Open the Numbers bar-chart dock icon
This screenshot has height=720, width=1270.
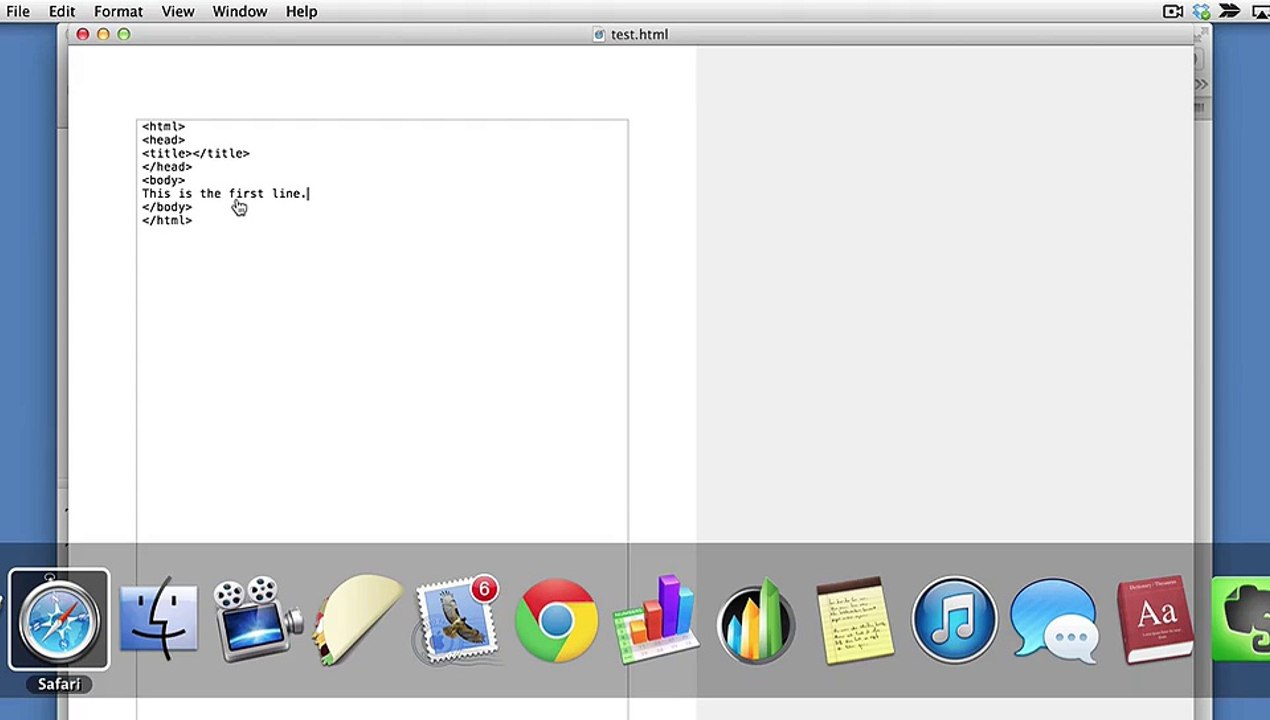pyautogui.click(x=655, y=620)
